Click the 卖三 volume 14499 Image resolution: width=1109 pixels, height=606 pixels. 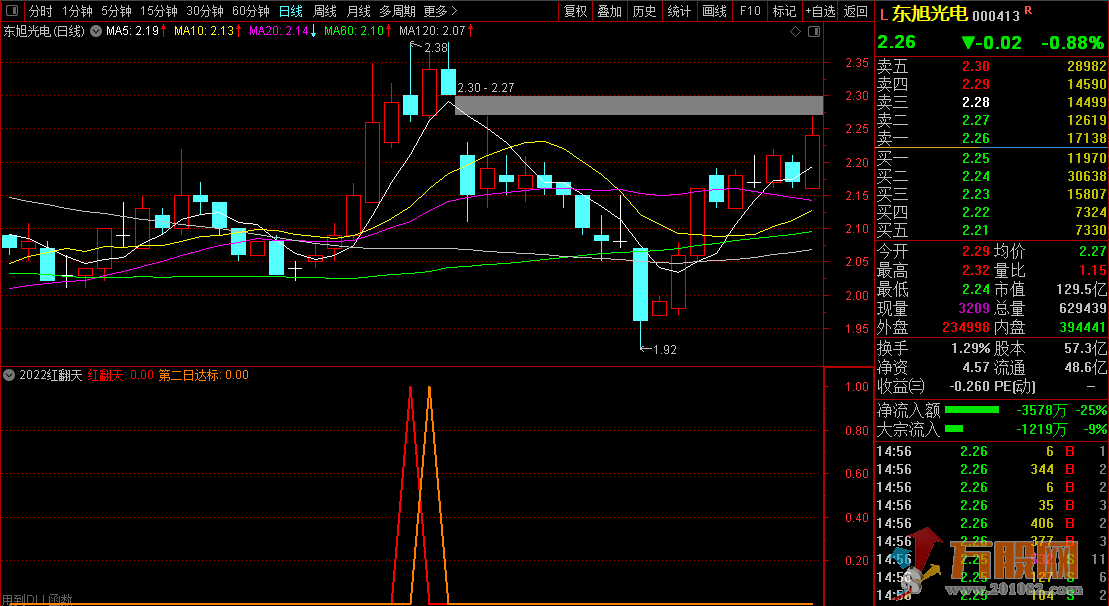pos(1086,103)
